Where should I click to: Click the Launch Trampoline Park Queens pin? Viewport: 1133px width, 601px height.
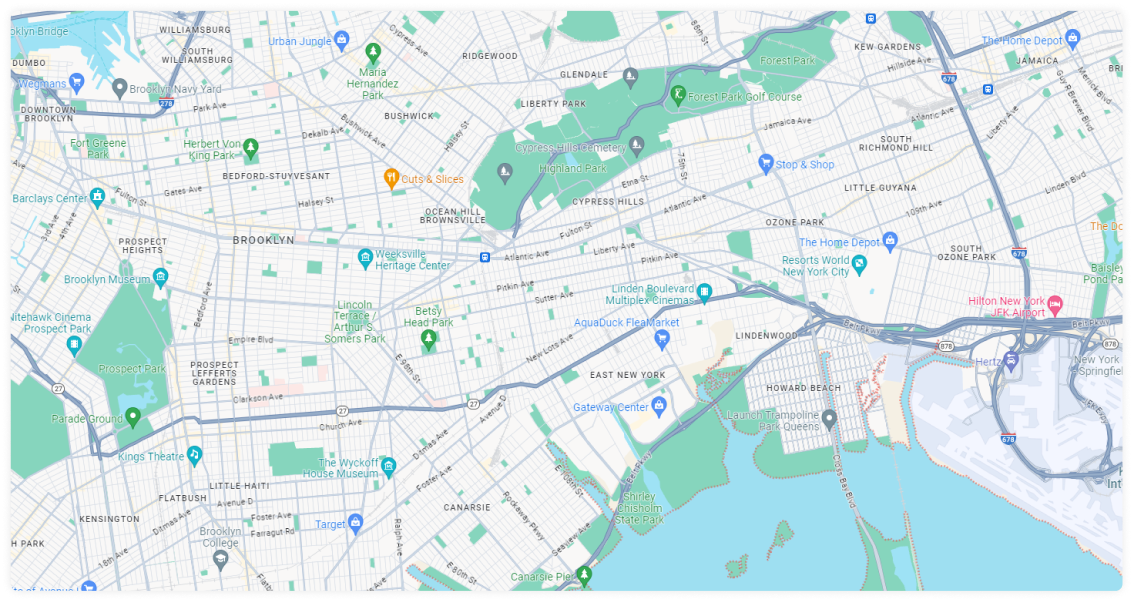coord(830,419)
